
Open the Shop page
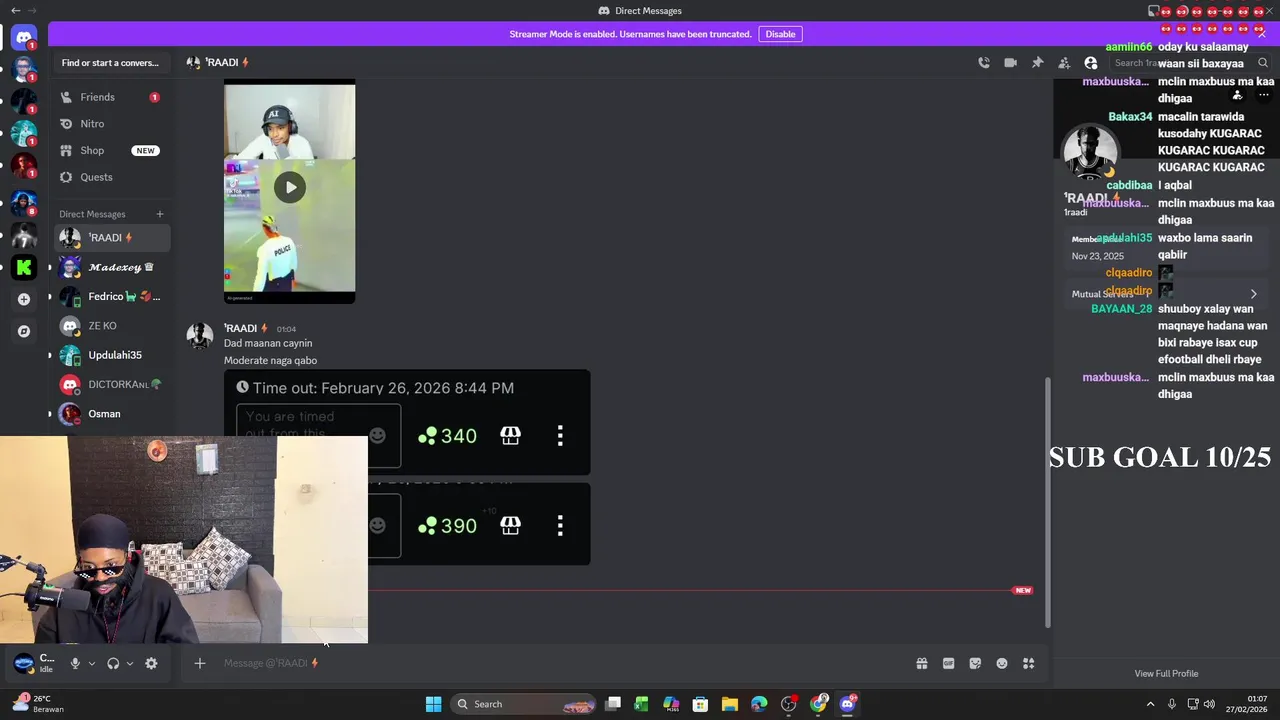click(110, 150)
